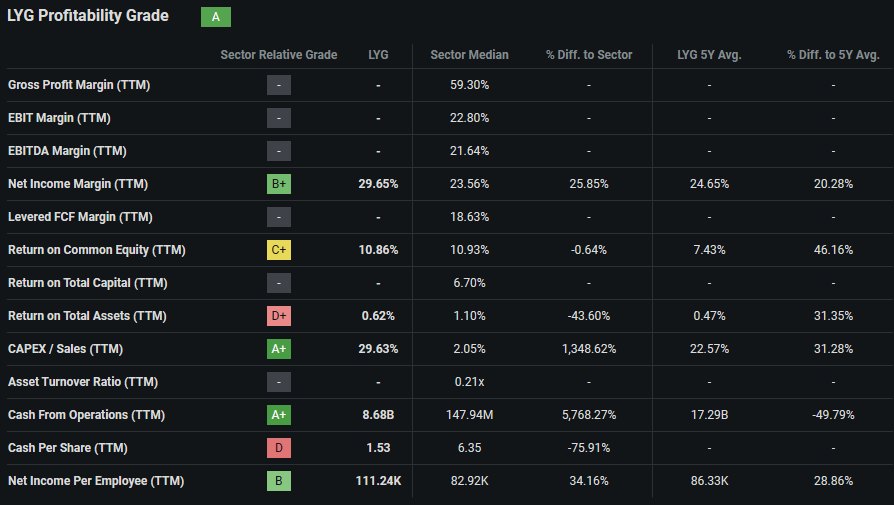Image resolution: width=894 pixels, height=505 pixels.
Task: Open the Levered FCF Margin (TTM) metric
Action: pyautogui.click(x=80, y=217)
